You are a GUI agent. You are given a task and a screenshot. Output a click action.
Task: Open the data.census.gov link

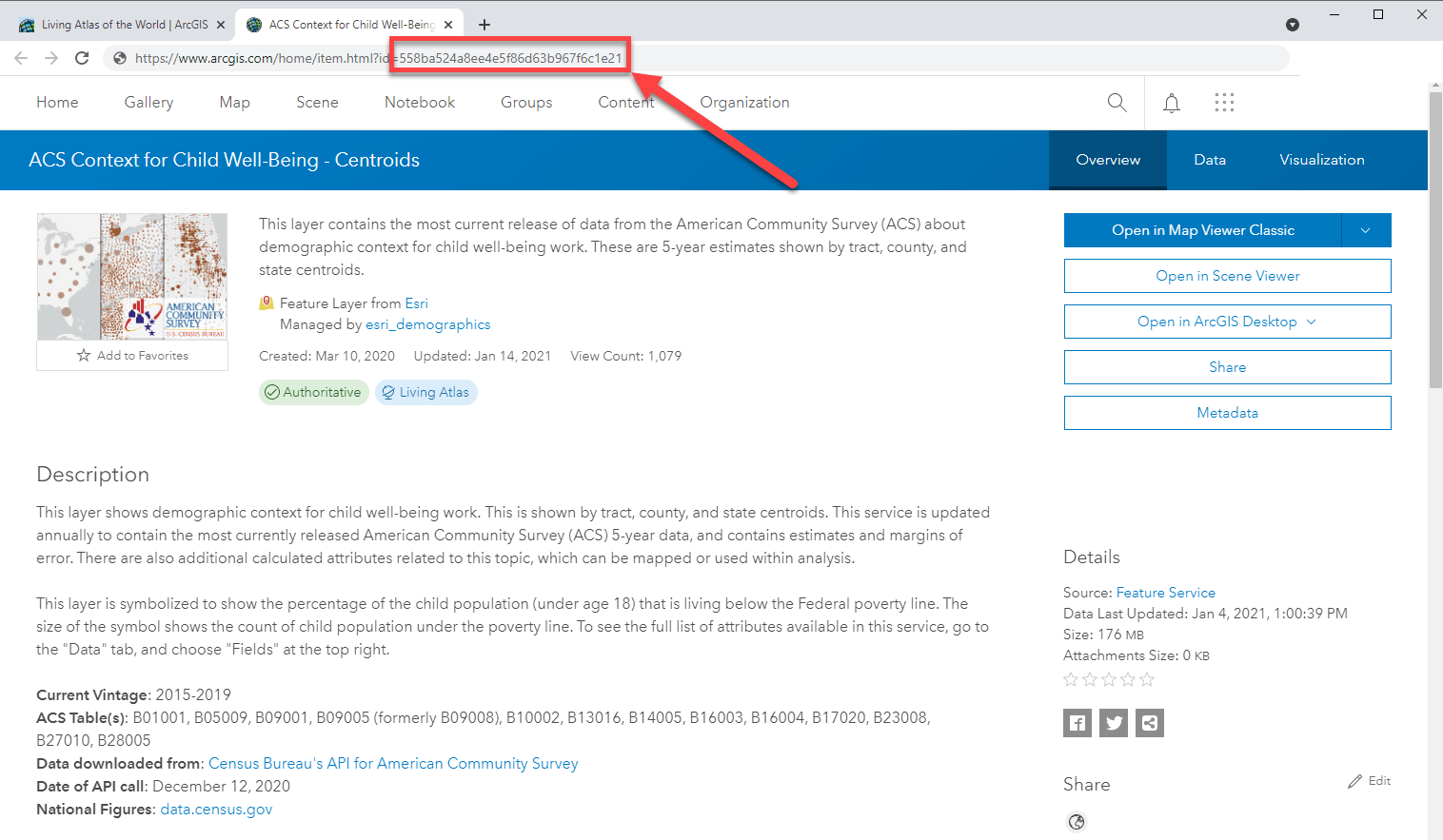pyautogui.click(x=216, y=810)
